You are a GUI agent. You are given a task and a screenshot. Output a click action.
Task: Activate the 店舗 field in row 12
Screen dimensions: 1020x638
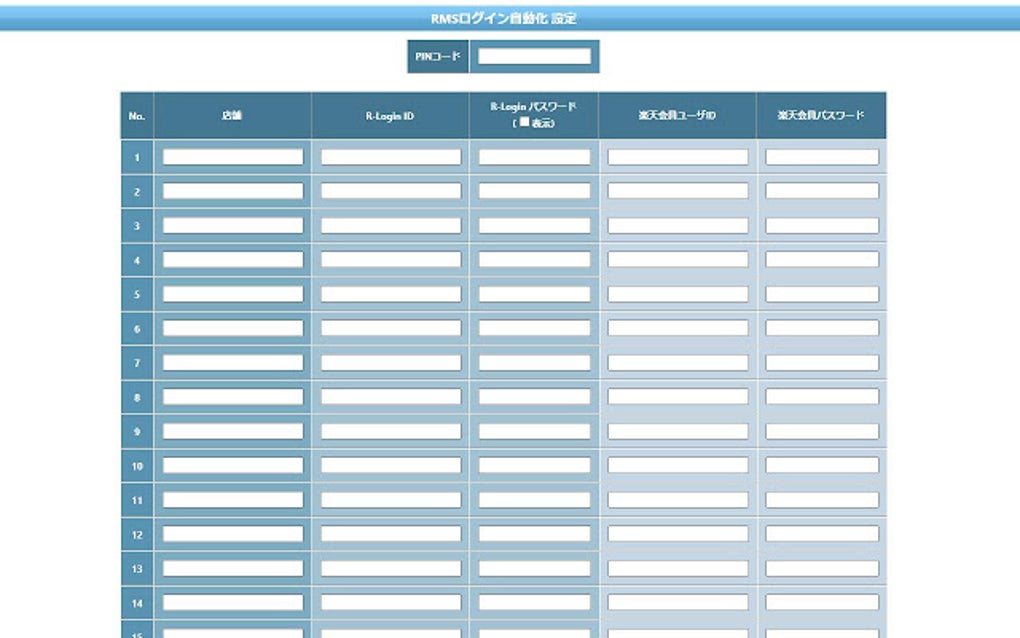[x=233, y=534]
